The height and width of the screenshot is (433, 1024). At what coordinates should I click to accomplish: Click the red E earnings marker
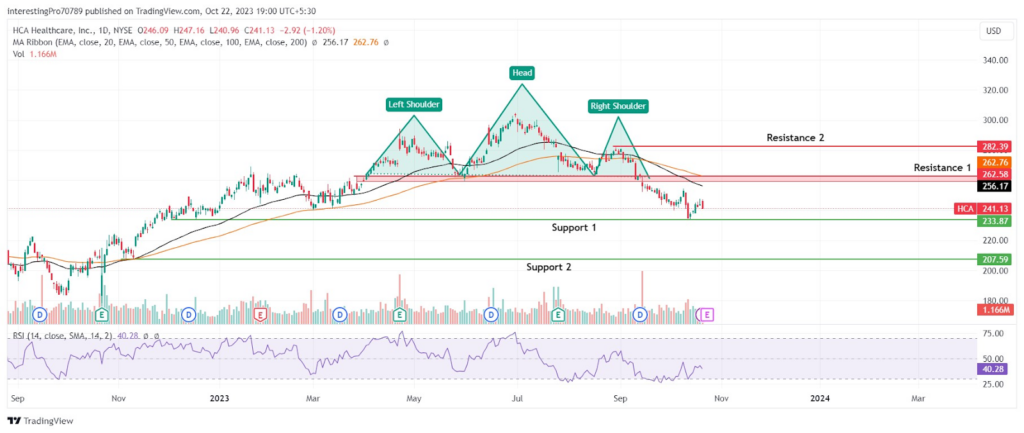coord(261,315)
